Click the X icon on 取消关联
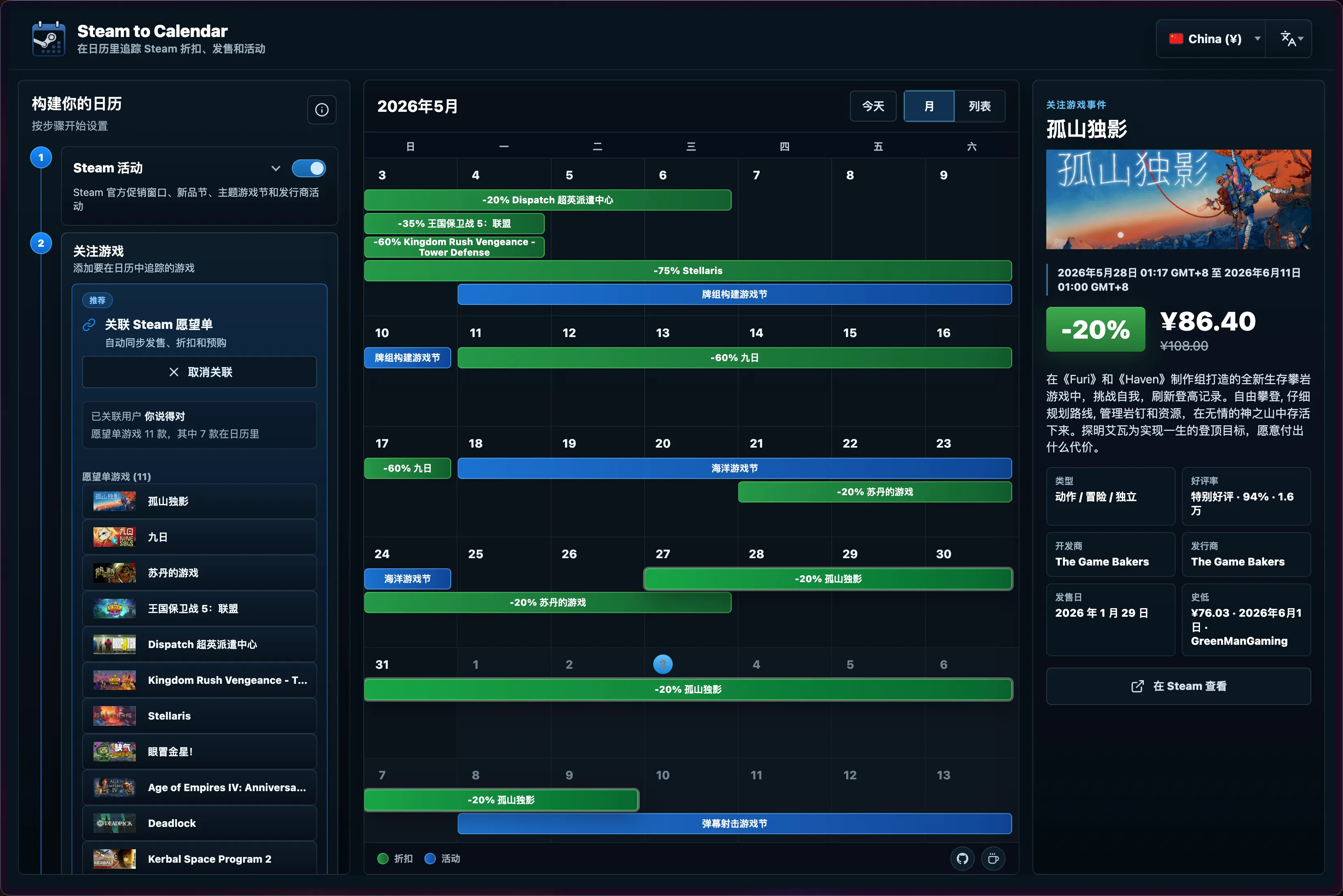Screen dimensions: 1343x896 click(174, 372)
